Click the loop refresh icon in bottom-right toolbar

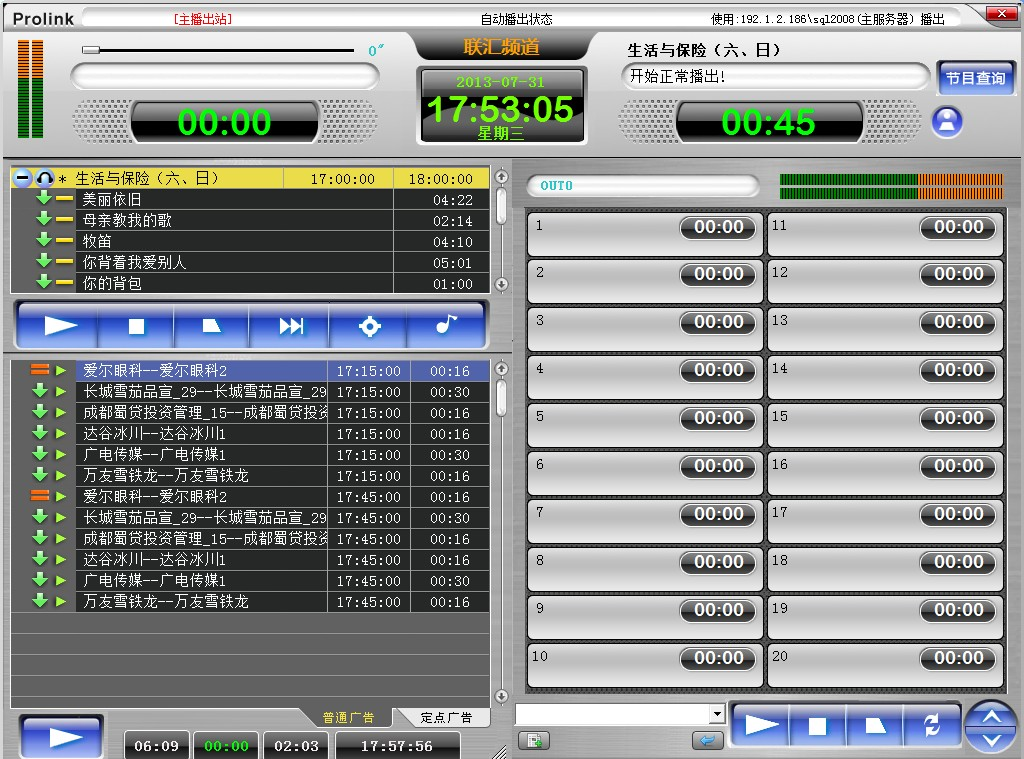tap(932, 726)
